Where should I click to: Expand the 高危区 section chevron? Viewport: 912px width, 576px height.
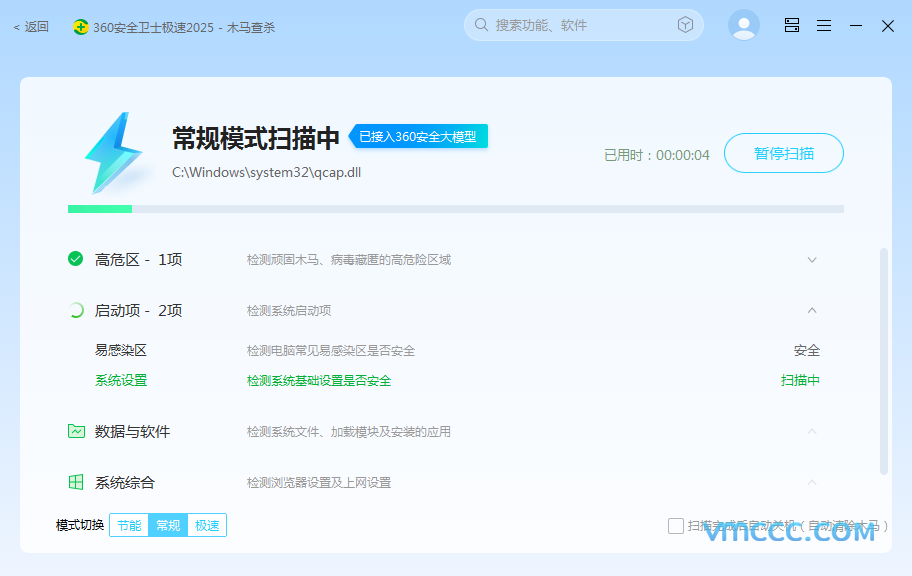(812, 260)
